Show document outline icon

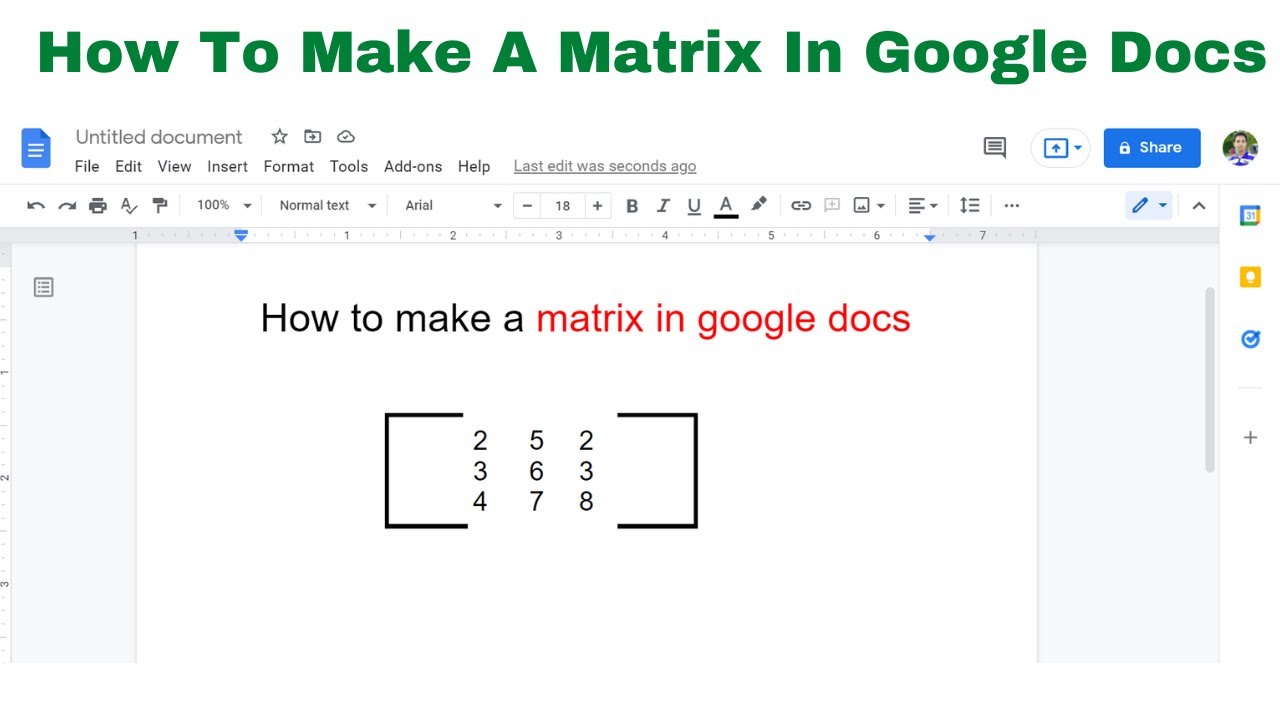pos(43,287)
